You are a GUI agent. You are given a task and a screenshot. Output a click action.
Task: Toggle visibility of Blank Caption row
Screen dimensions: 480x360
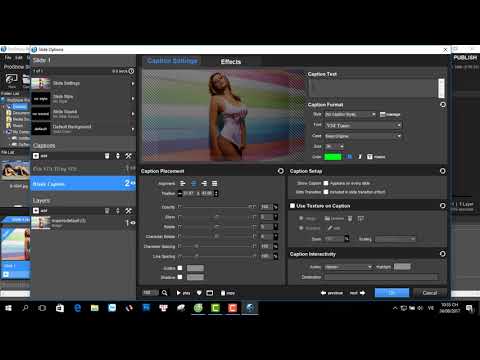(x=133, y=183)
